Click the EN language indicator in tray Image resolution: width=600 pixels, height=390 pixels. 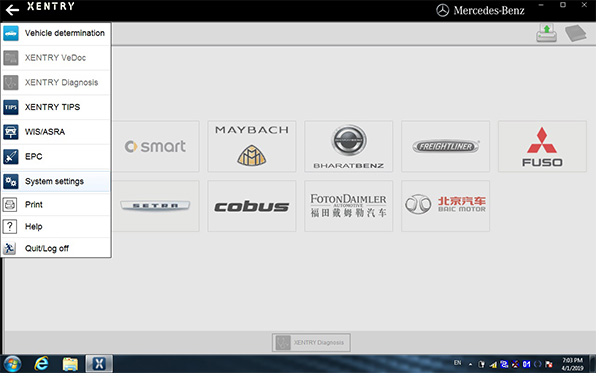pyautogui.click(x=458, y=363)
